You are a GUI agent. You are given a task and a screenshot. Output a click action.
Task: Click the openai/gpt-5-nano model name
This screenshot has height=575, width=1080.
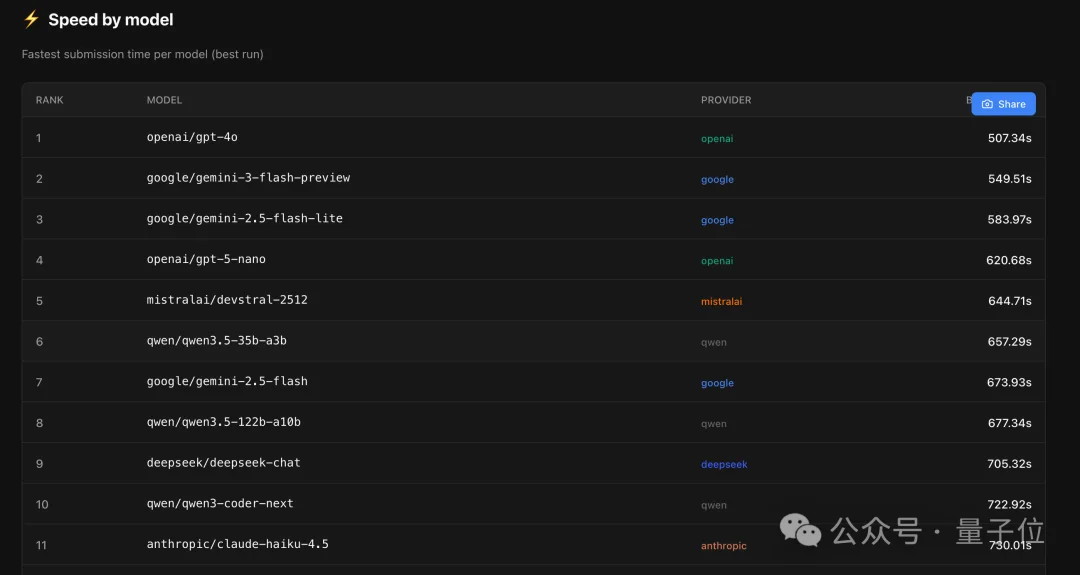click(206, 260)
